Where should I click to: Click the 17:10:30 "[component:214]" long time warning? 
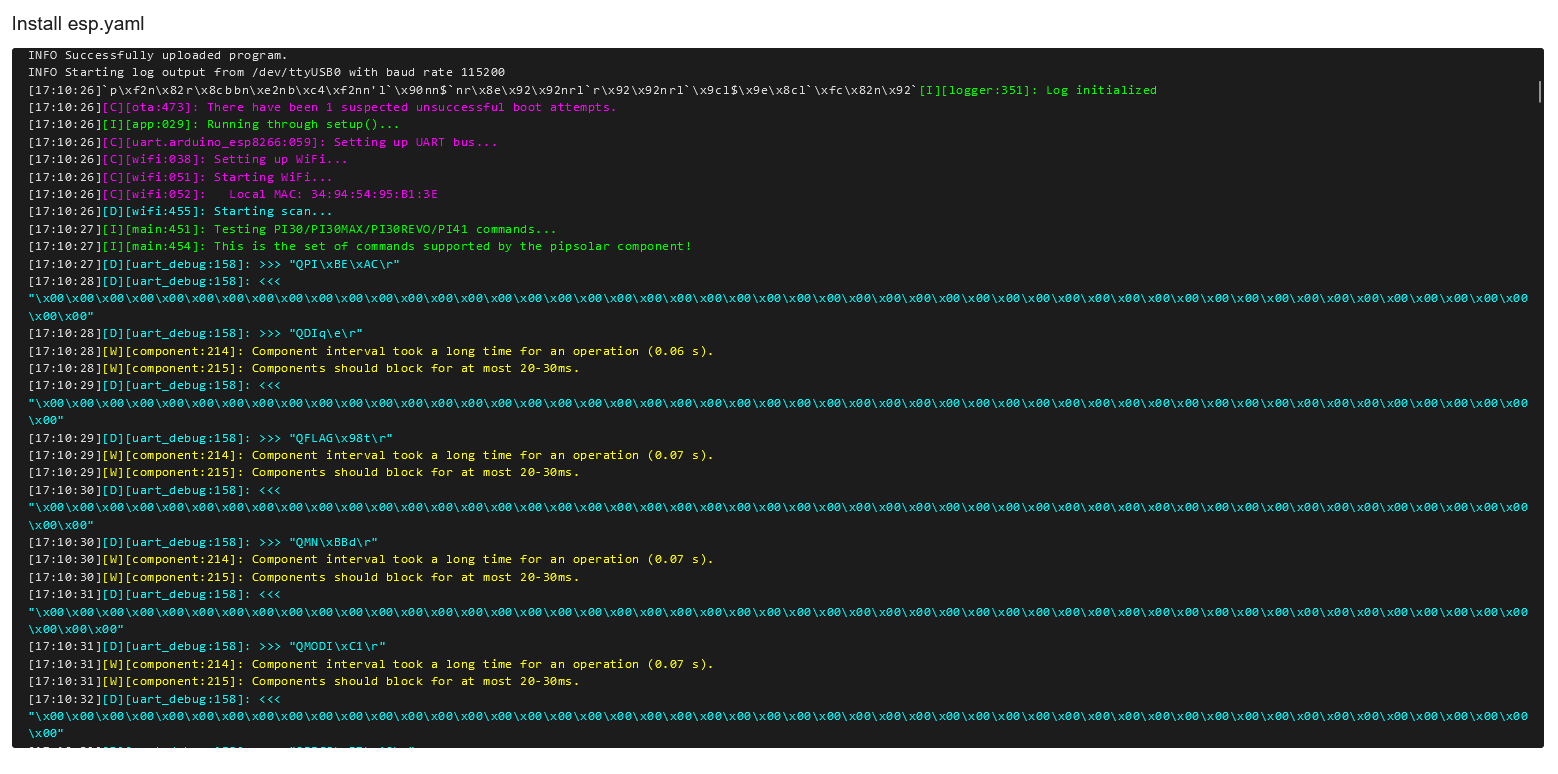tap(370, 559)
